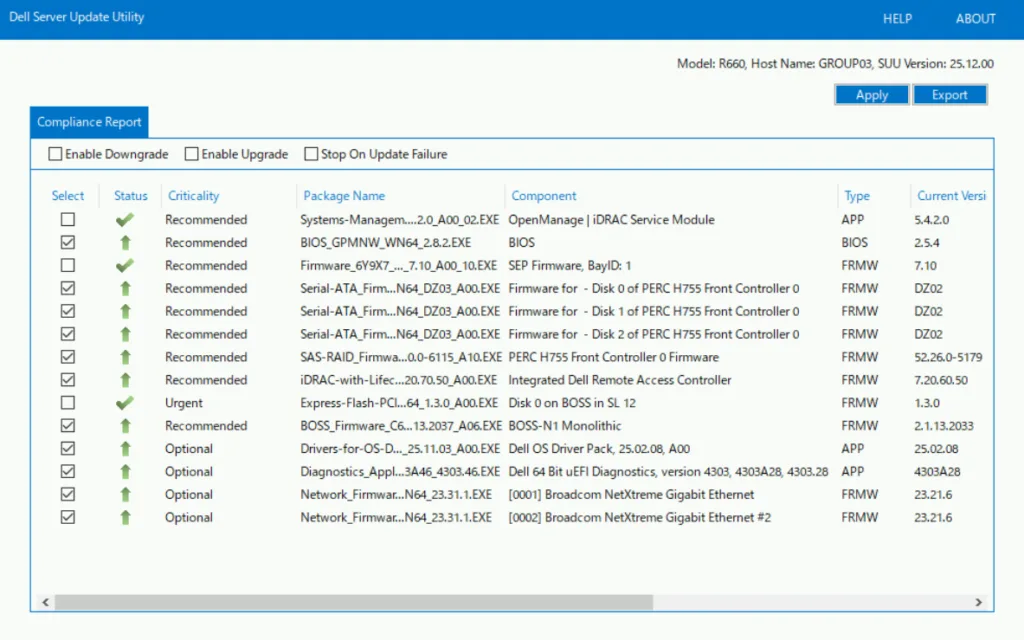This screenshot has width=1024, height=640.
Task: Open the Compliance Report tab
Action: tap(89, 122)
